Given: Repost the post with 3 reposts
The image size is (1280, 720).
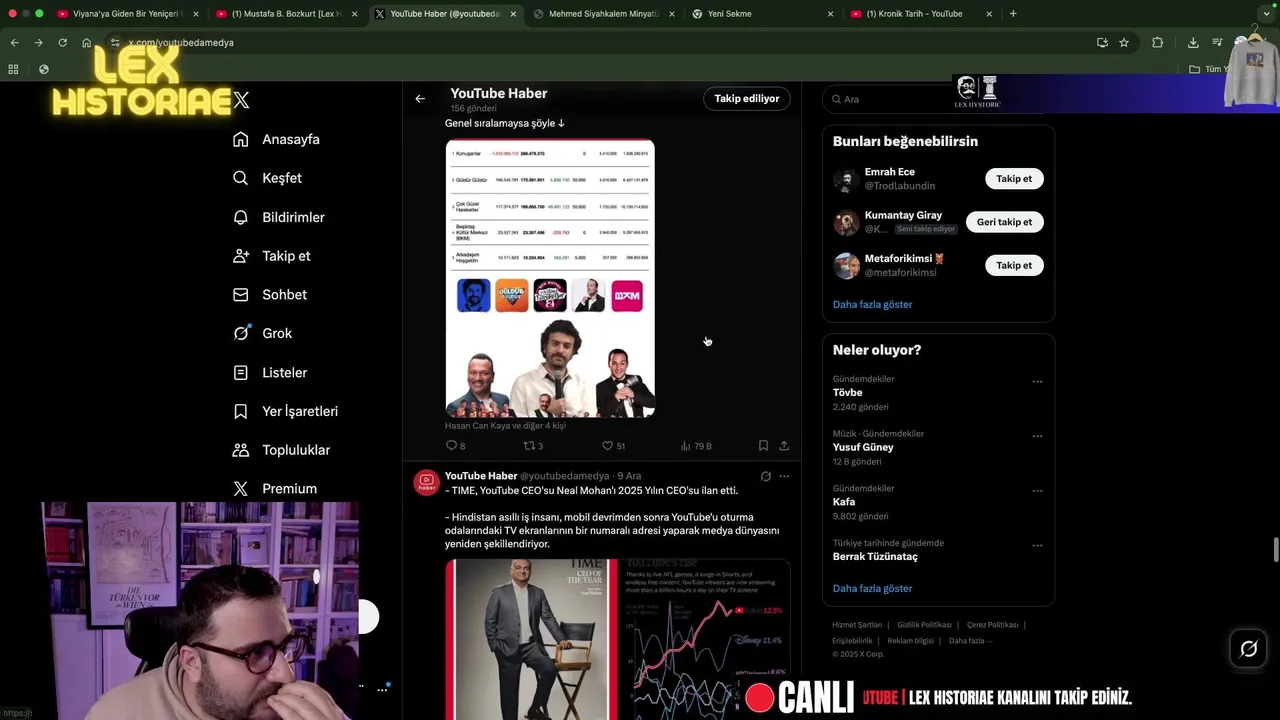Looking at the screenshot, I should point(533,445).
